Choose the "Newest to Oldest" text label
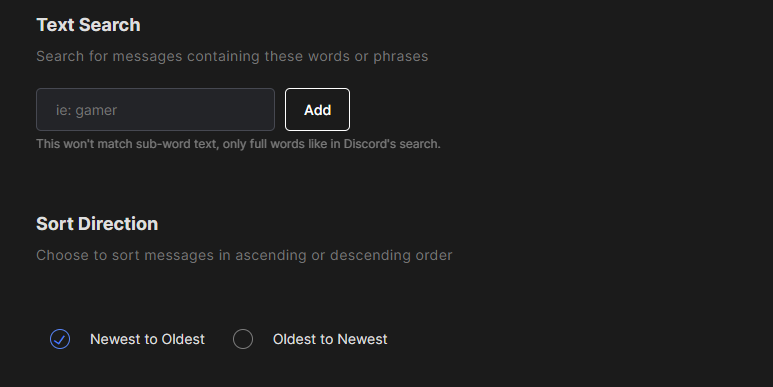The image size is (773, 387). [147, 339]
